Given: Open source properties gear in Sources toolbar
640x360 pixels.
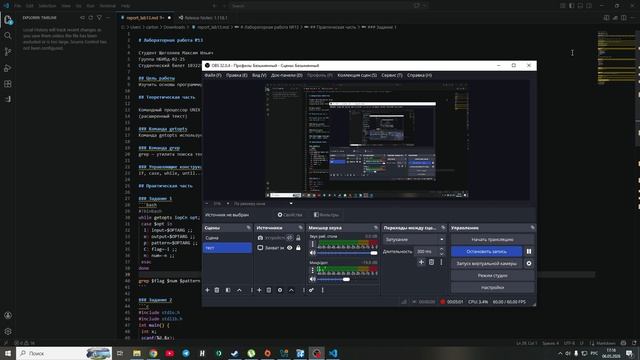Looking at the screenshot, I should coord(280,290).
